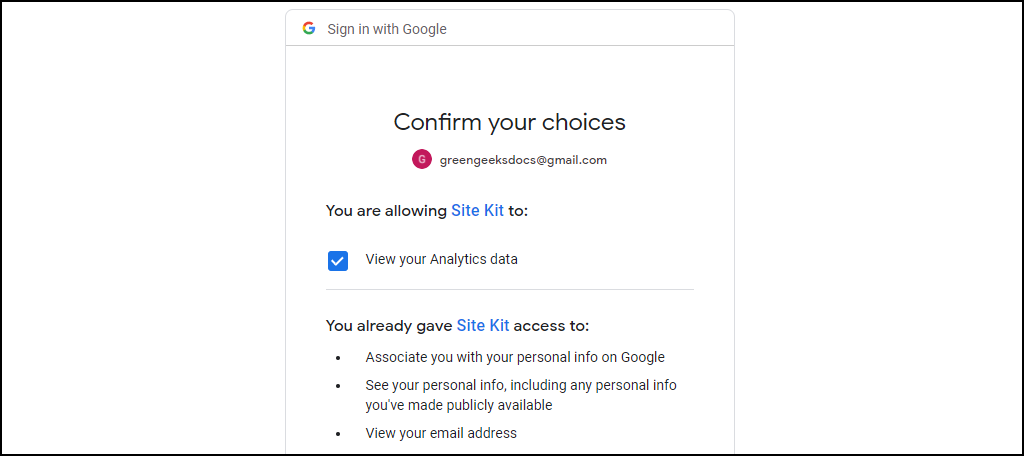The image size is (1024, 456).
Task: Click bullet beside View your email address
Action: 338,434
